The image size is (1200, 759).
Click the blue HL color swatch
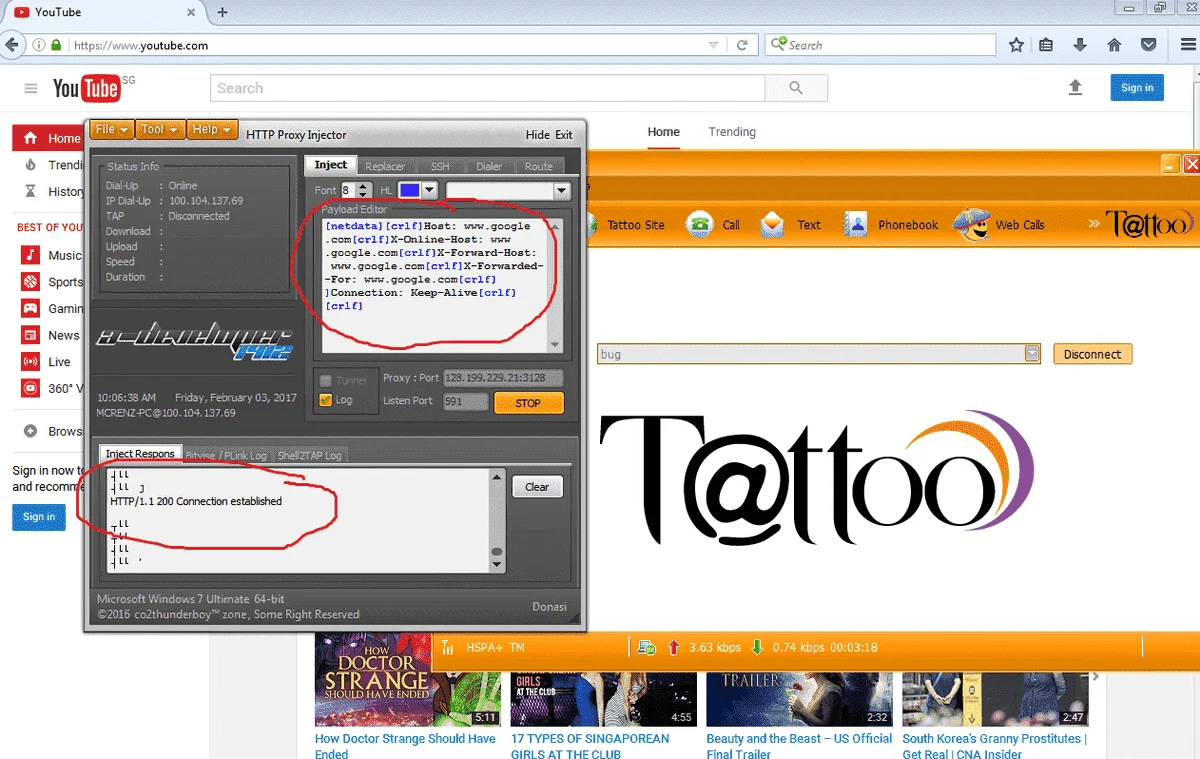coord(409,190)
